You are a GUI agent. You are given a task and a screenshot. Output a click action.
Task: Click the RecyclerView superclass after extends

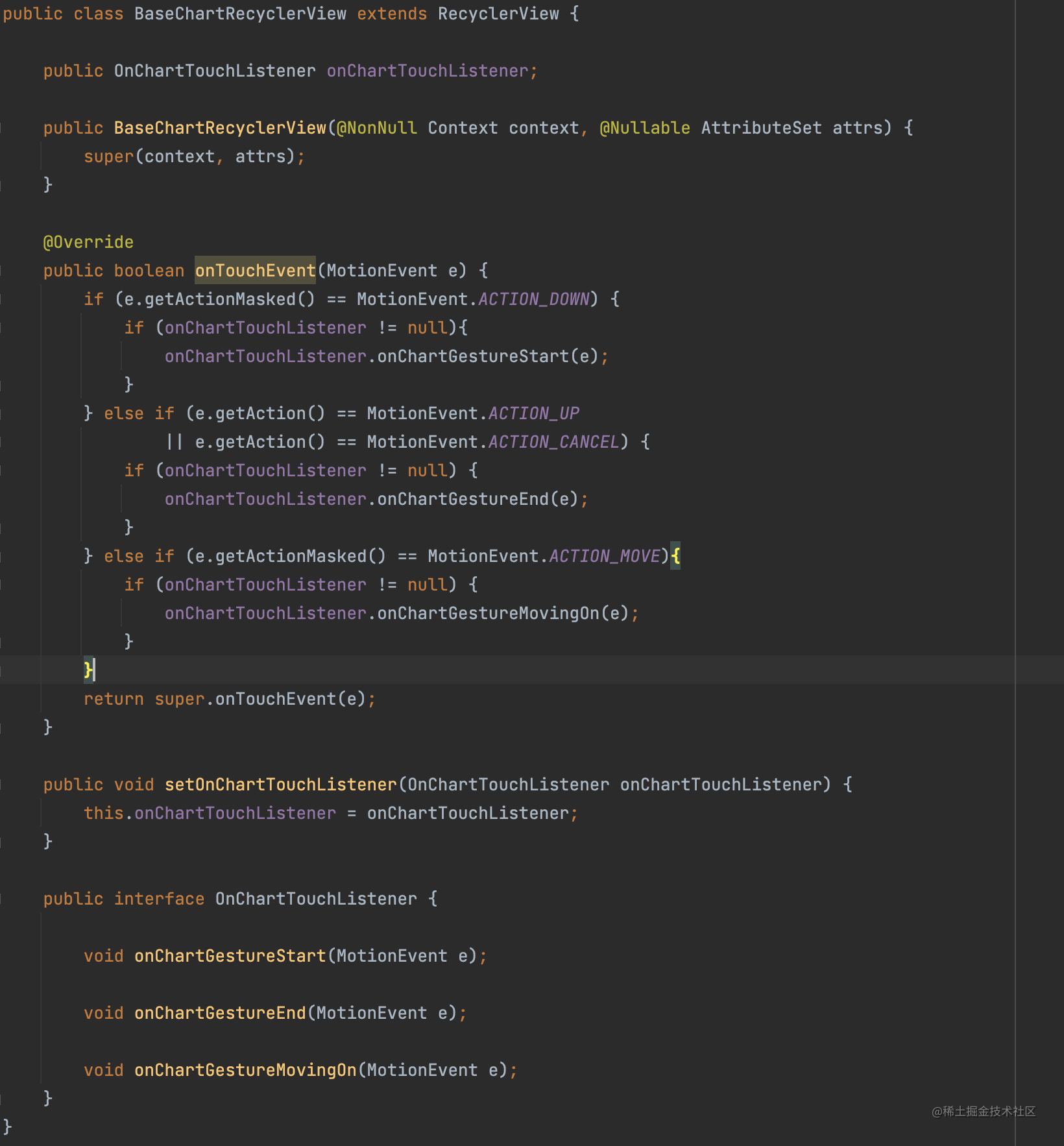498,14
